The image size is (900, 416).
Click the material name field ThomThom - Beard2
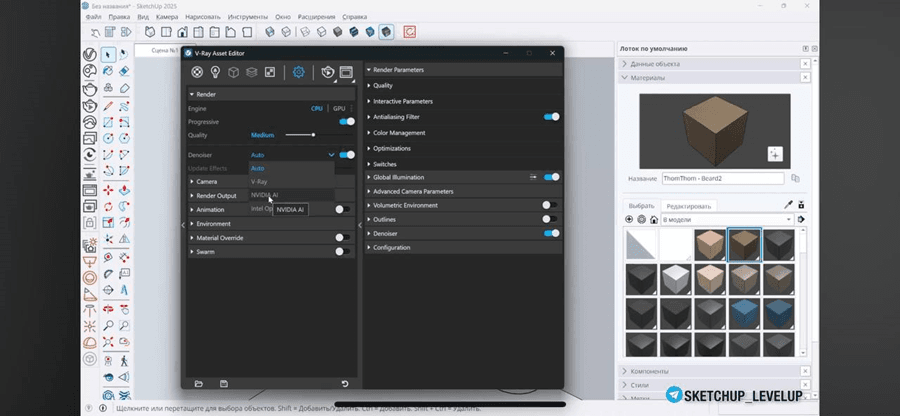723,178
